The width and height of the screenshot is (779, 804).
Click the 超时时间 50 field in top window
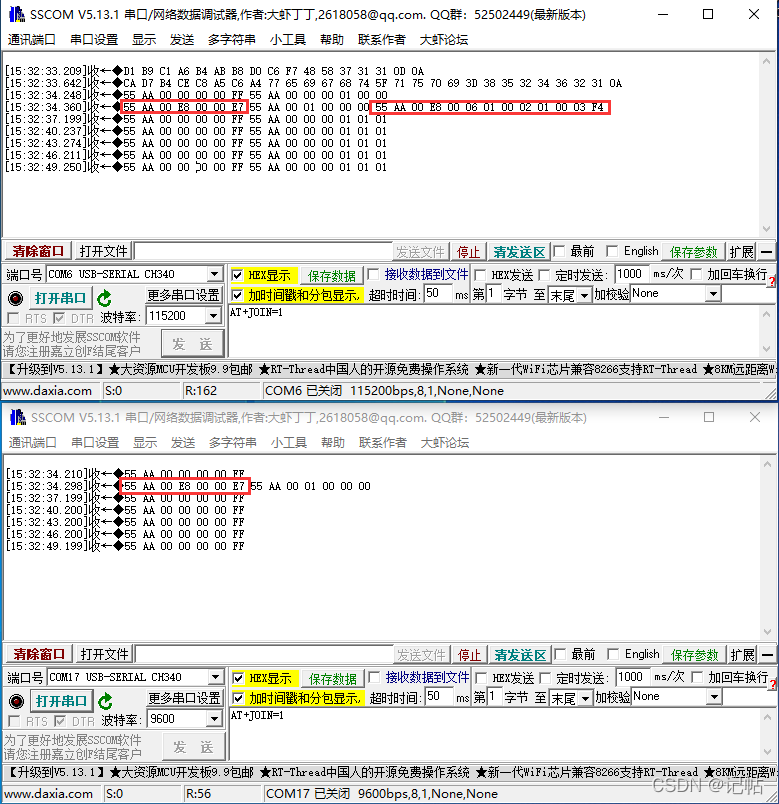438,294
